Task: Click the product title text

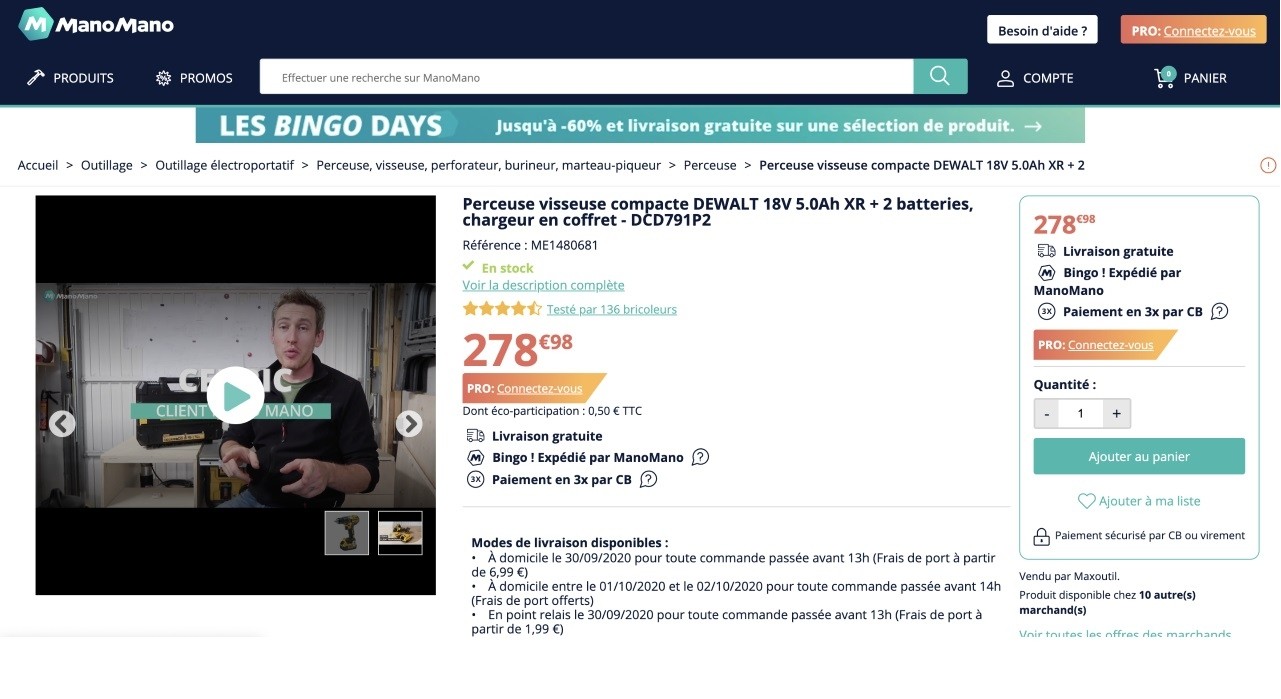Action: click(717, 212)
